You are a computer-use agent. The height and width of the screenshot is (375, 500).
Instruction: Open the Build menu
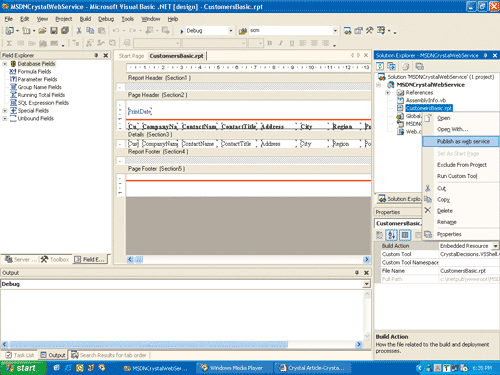coord(85,19)
